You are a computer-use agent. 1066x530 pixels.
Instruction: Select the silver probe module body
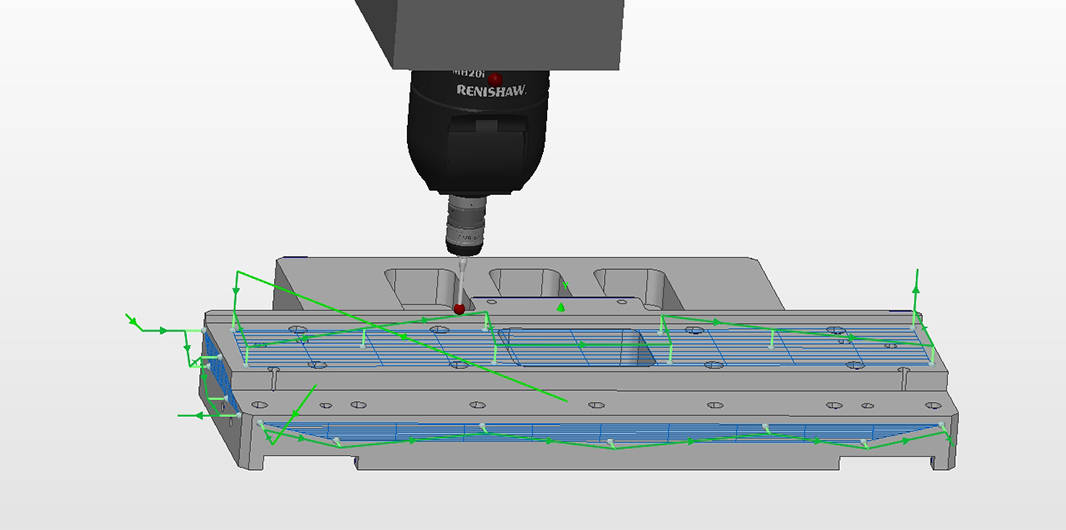(465, 226)
